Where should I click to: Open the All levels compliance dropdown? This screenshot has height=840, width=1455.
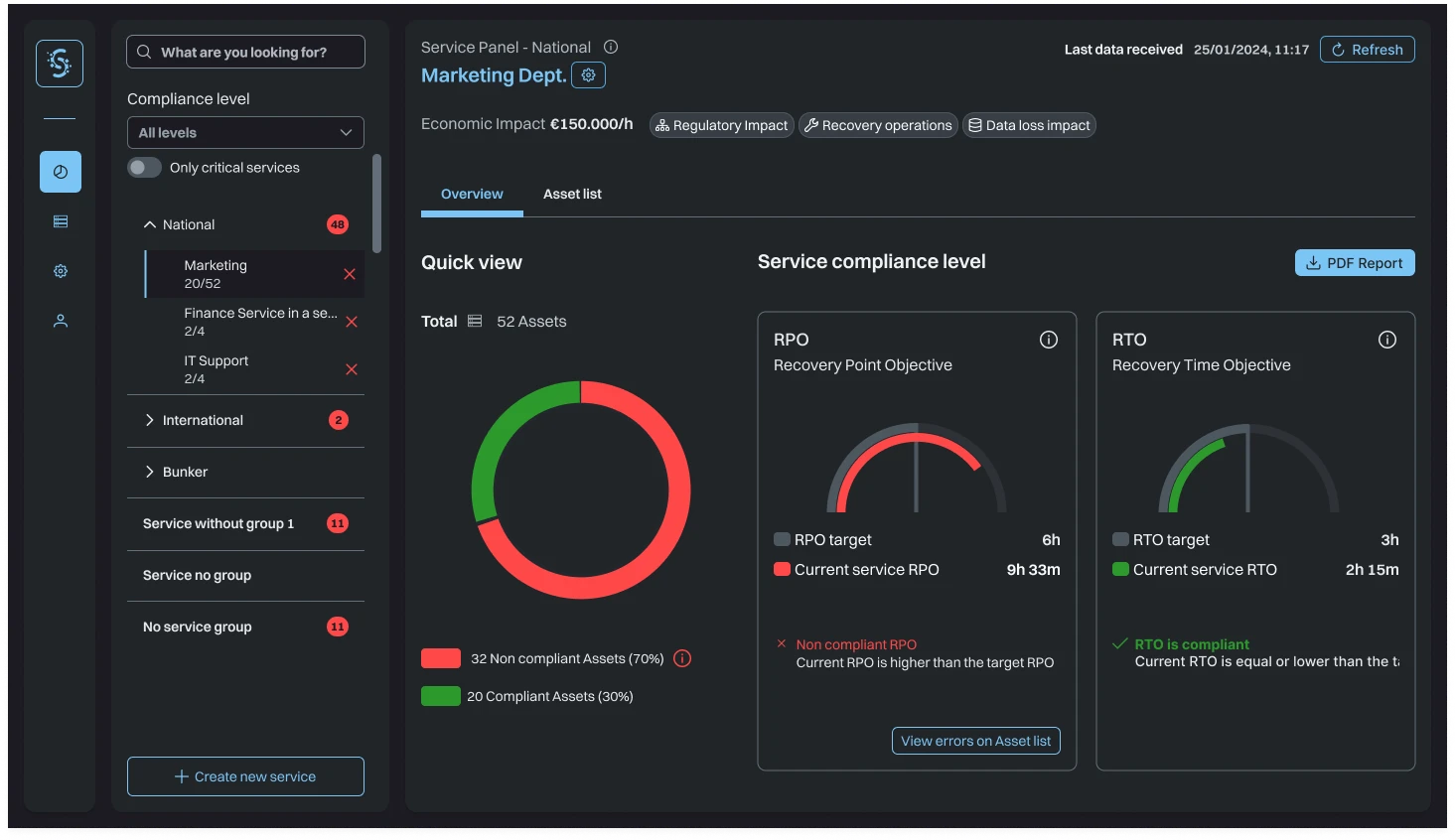(245, 133)
